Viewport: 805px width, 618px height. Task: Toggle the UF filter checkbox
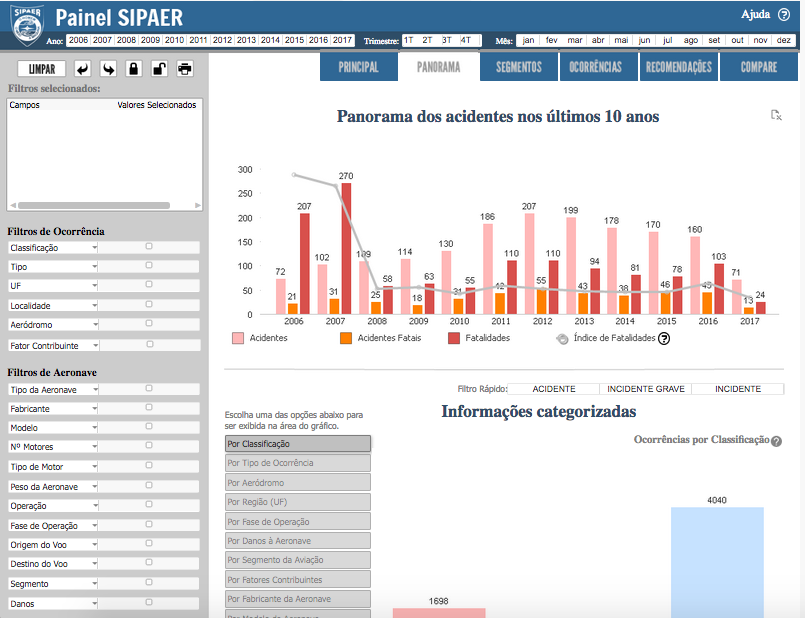click(149, 285)
